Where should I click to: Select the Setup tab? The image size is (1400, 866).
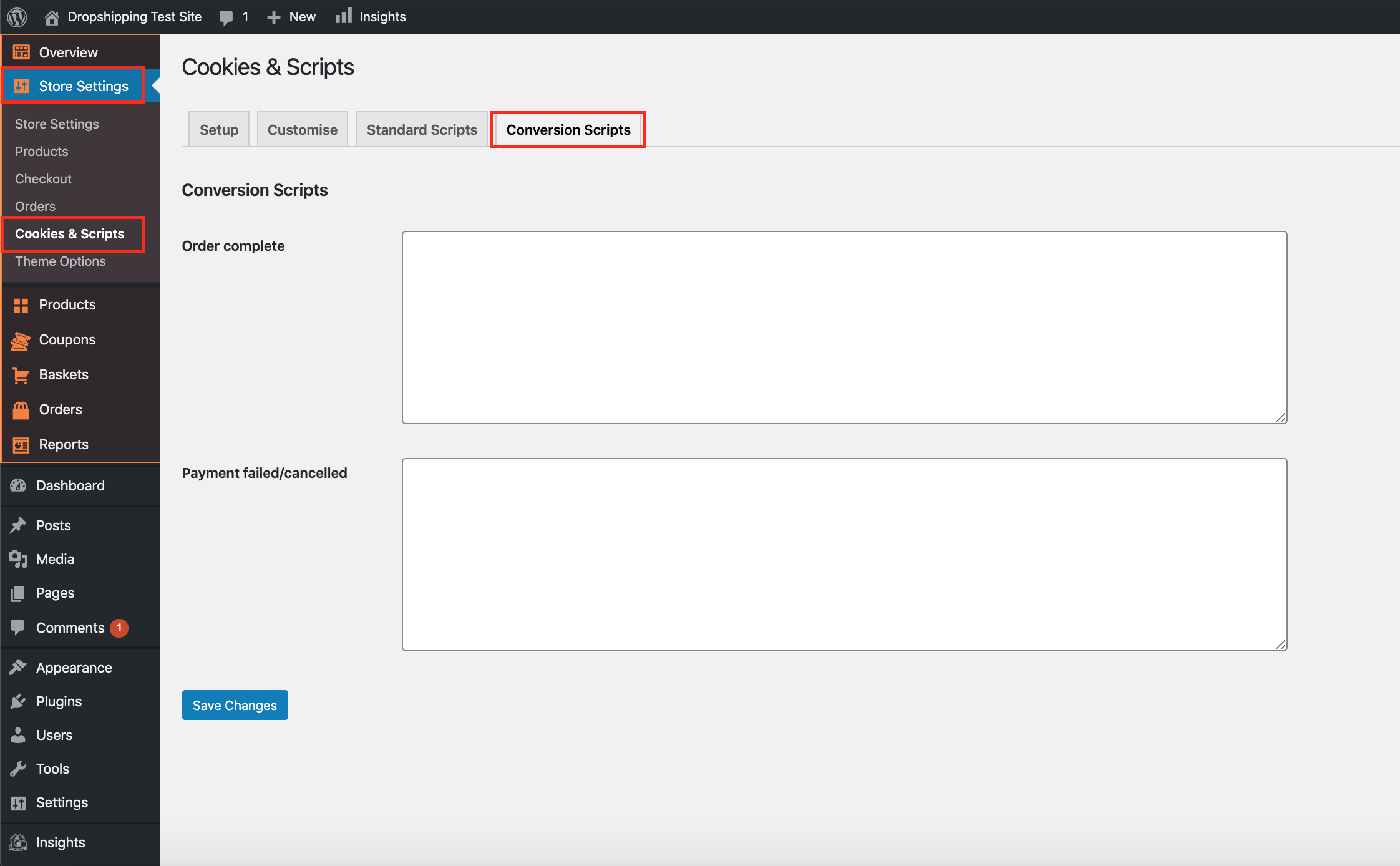point(219,130)
